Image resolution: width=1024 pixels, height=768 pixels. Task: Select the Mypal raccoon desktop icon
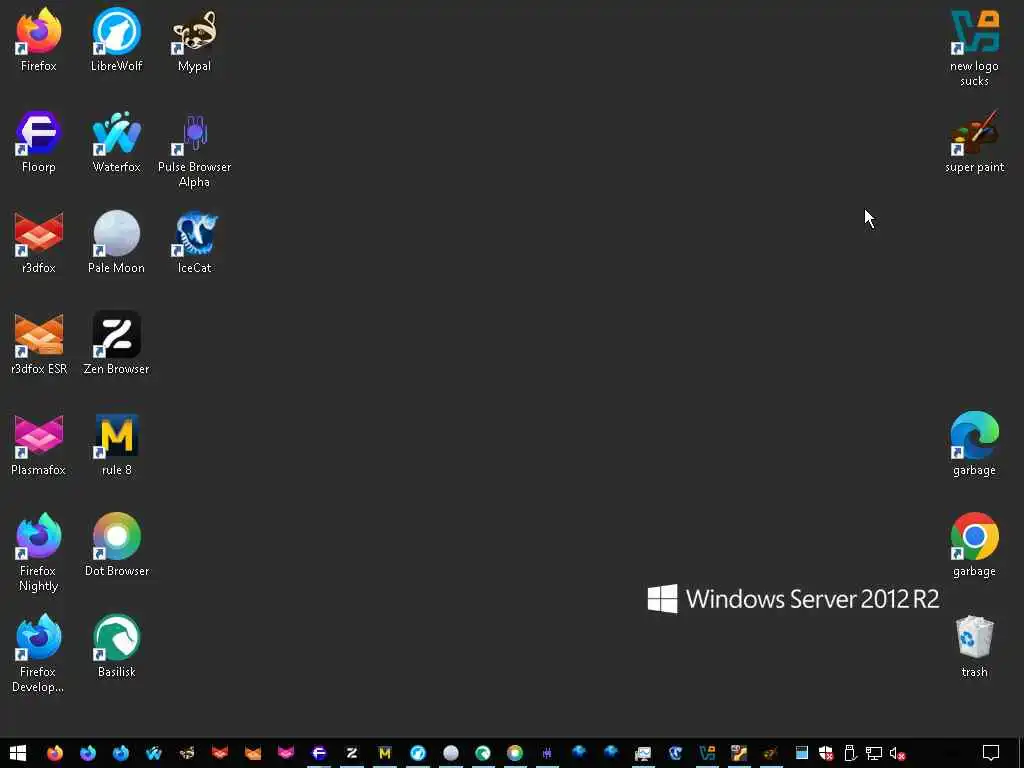195,40
